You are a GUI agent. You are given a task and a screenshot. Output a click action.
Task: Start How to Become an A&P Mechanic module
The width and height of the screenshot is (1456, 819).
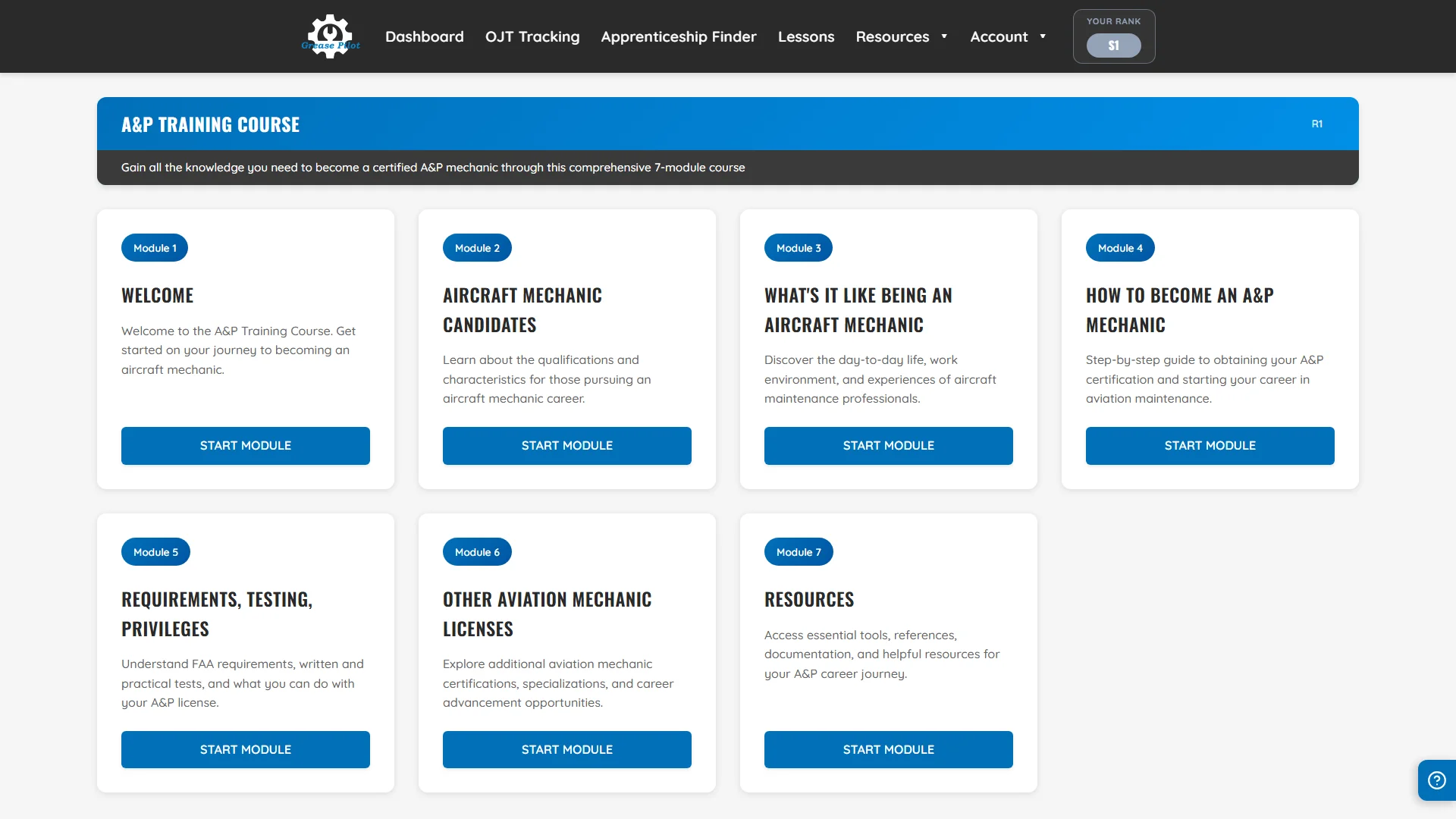coord(1210,446)
